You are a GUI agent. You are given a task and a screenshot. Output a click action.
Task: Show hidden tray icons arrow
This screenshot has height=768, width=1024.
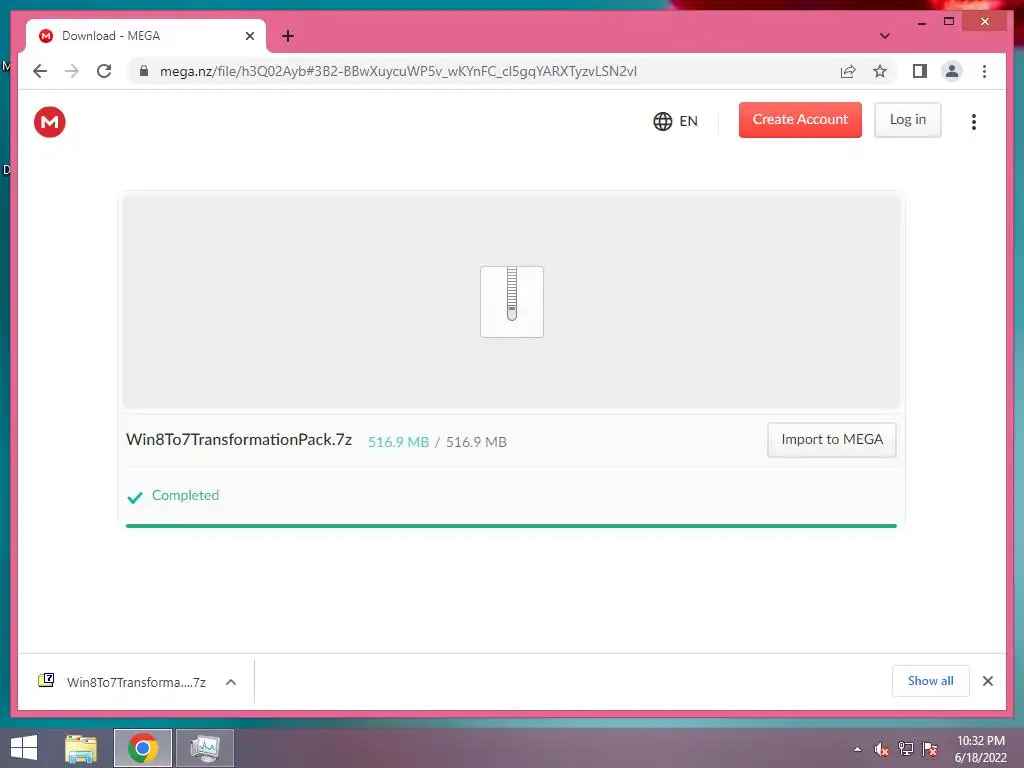coord(857,749)
